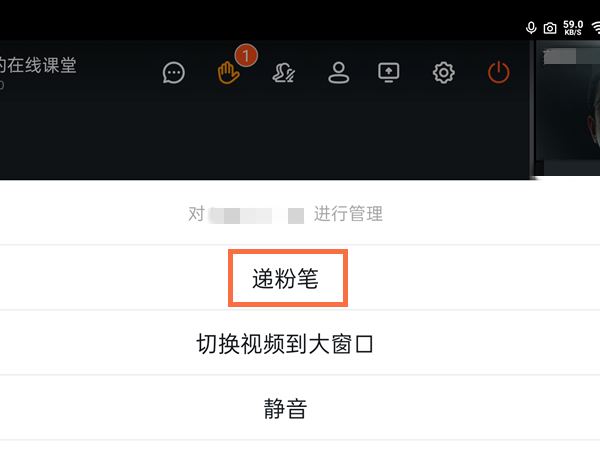Open classroom settings gear icon
Viewport: 600px width, 450px height.
coord(443,73)
